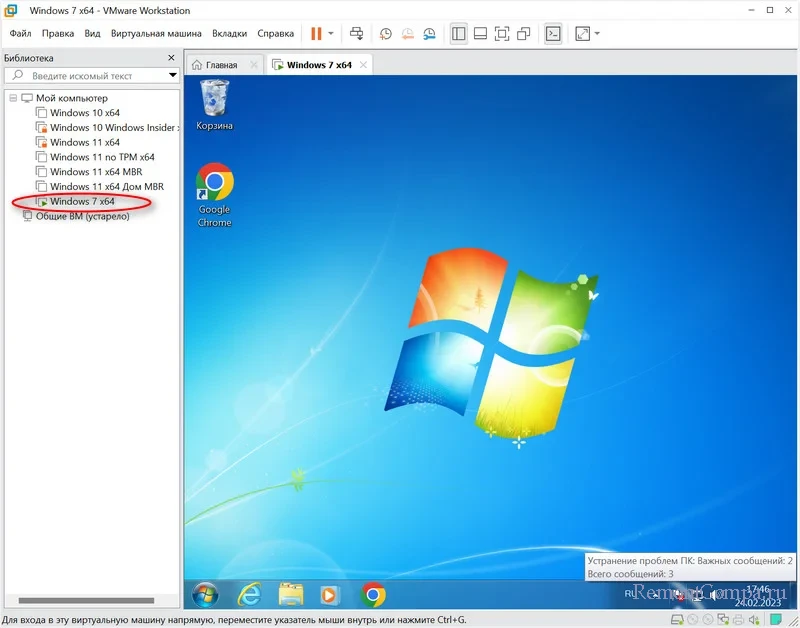Screen dimensions: 800x628
Task: Click the stretch guest display icon
Action: (582, 34)
